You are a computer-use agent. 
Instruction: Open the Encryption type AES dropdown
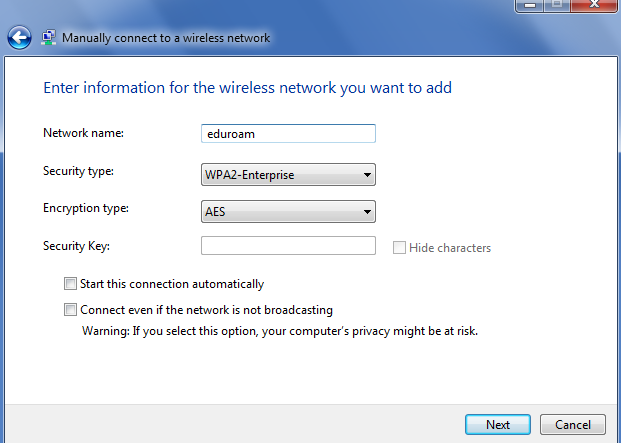(x=288, y=212)
